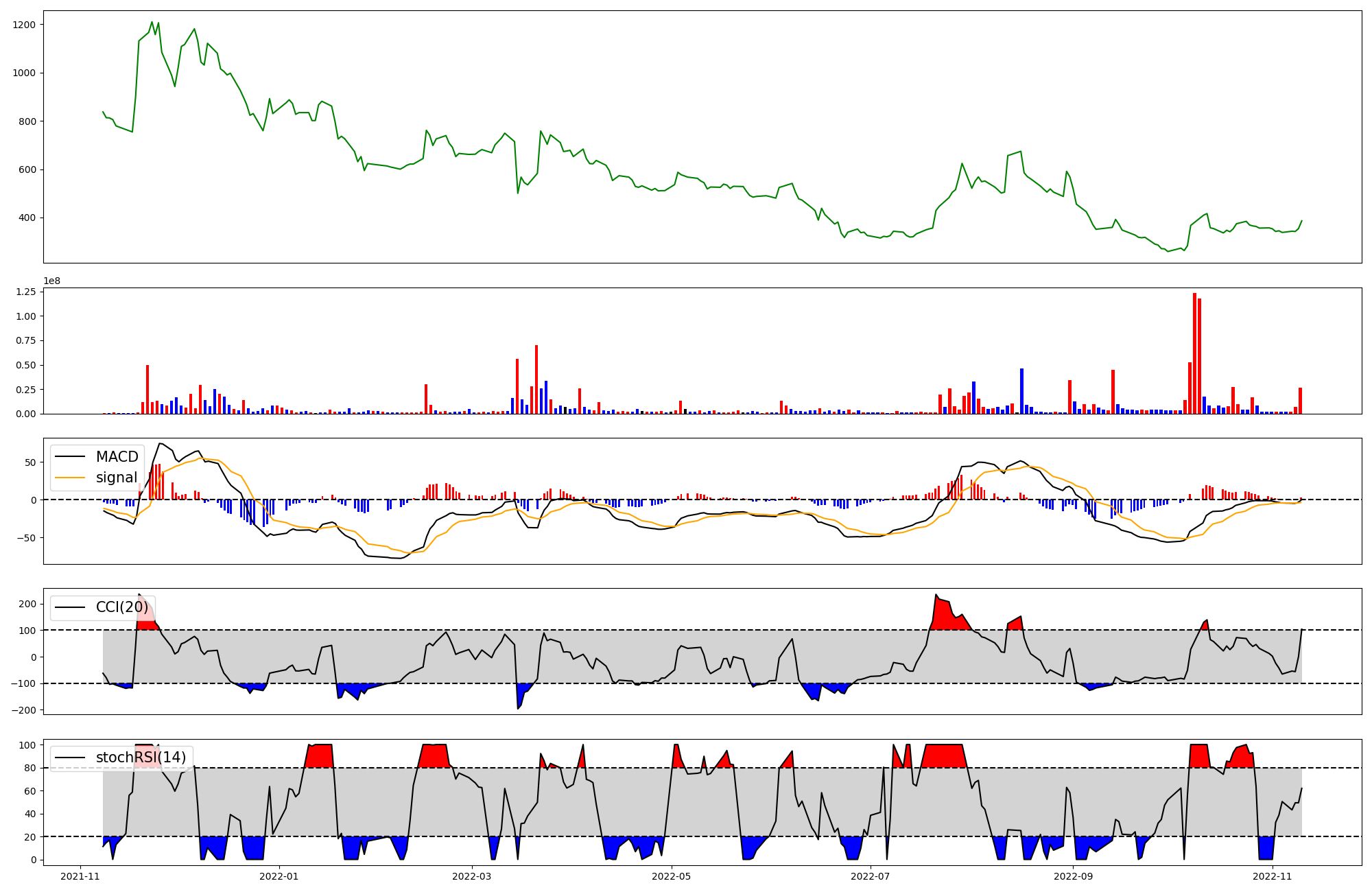Click the orange signal legend line sample
The width and height of the screenshot is (1372, 892).
coord(70,478)
